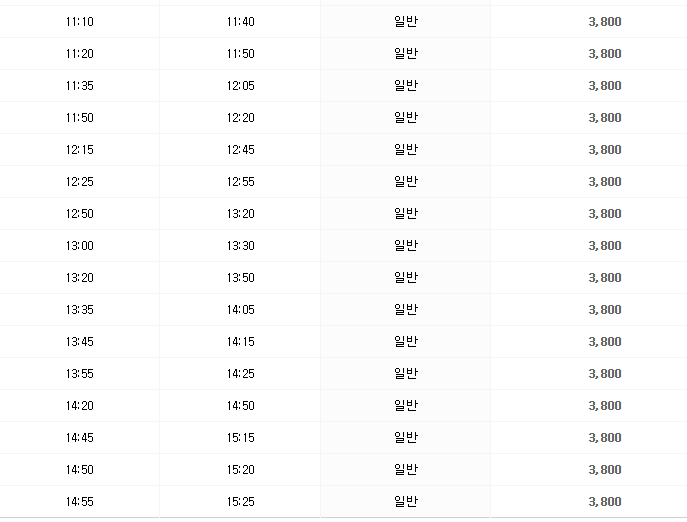687x522 pixels.
Task: Select the 14:25 arrival time
Action: pos(240,374)
